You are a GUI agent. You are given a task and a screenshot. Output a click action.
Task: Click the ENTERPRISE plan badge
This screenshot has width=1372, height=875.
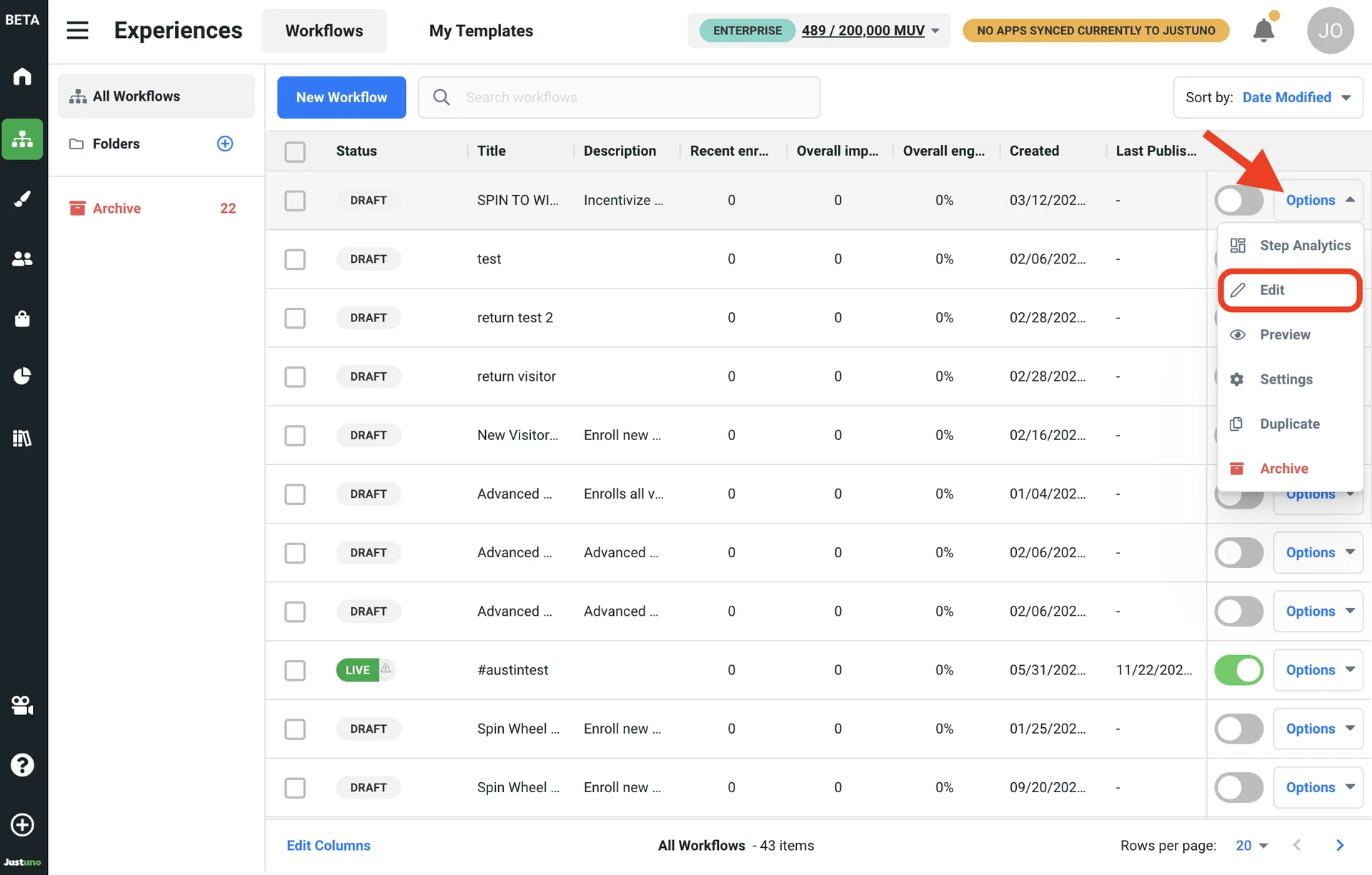[x=747, y=31]
